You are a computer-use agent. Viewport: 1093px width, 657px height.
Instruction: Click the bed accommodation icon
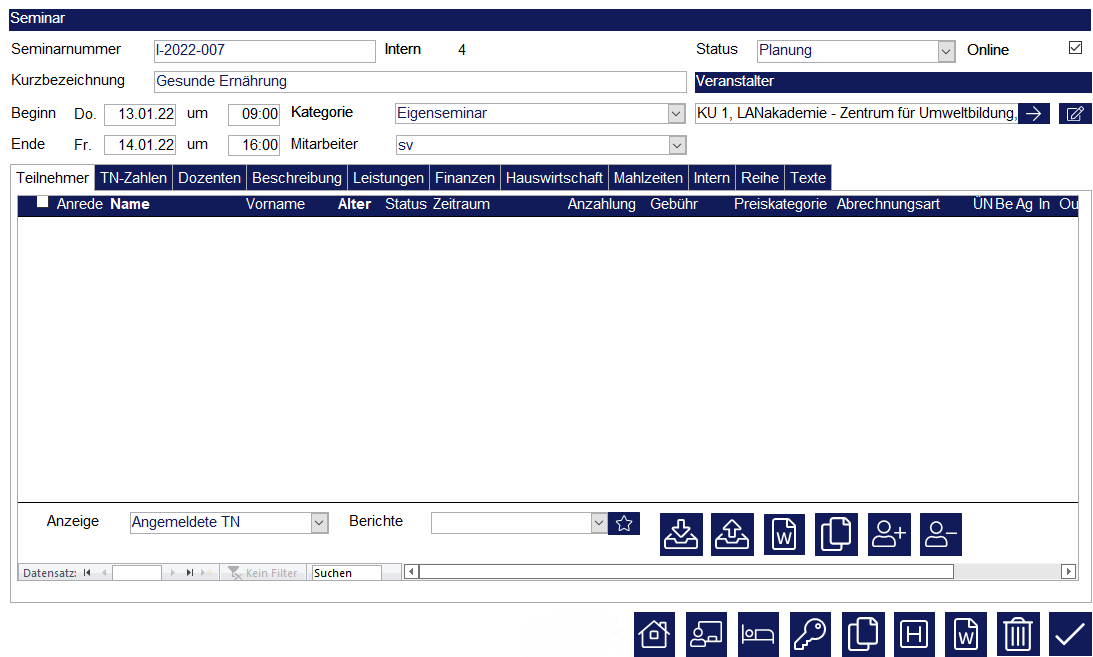click(758, 635)
